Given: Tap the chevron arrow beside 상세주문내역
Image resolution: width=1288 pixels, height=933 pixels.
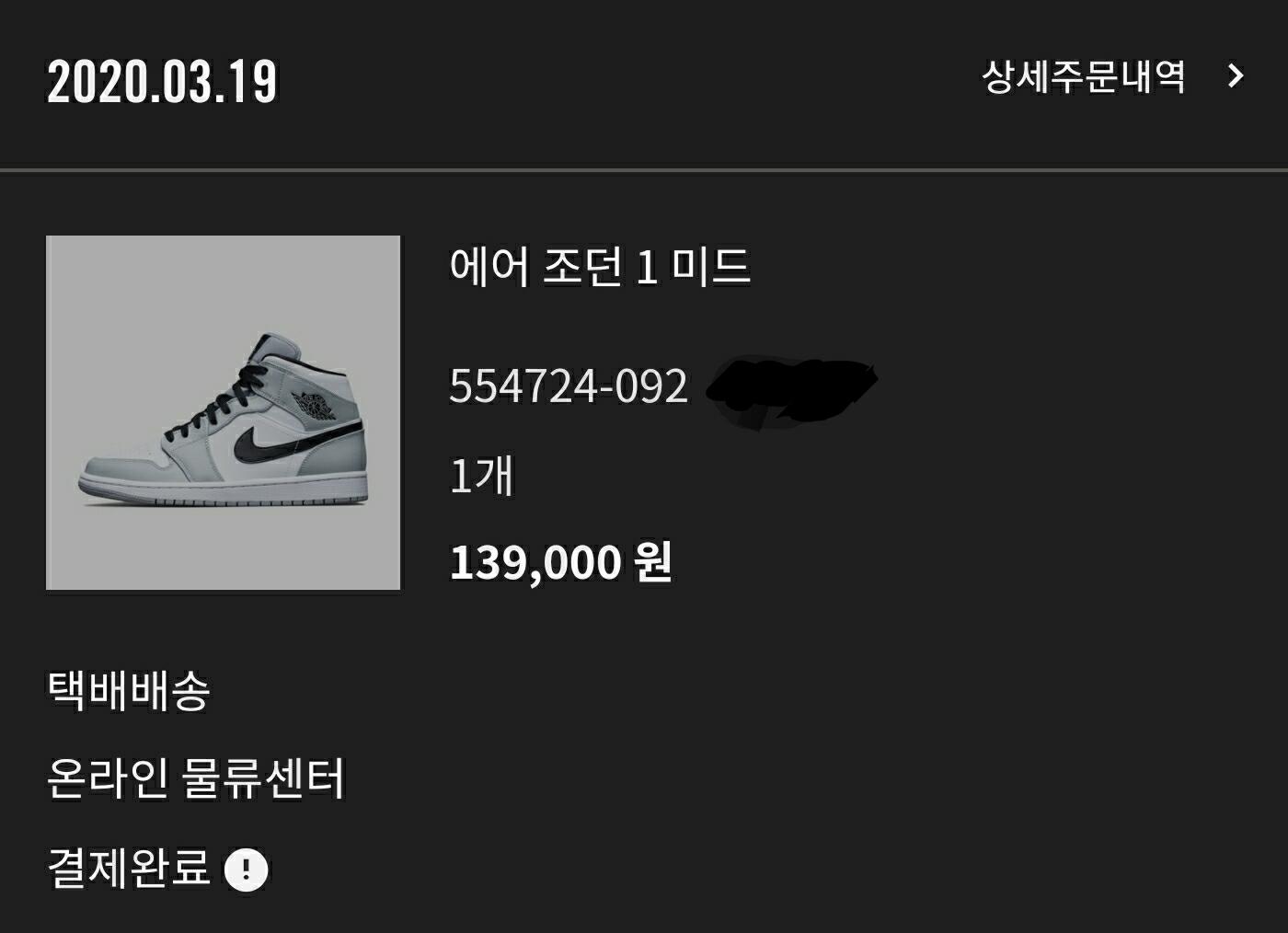Looking at the screenshot, I should tap(1236, 75).
